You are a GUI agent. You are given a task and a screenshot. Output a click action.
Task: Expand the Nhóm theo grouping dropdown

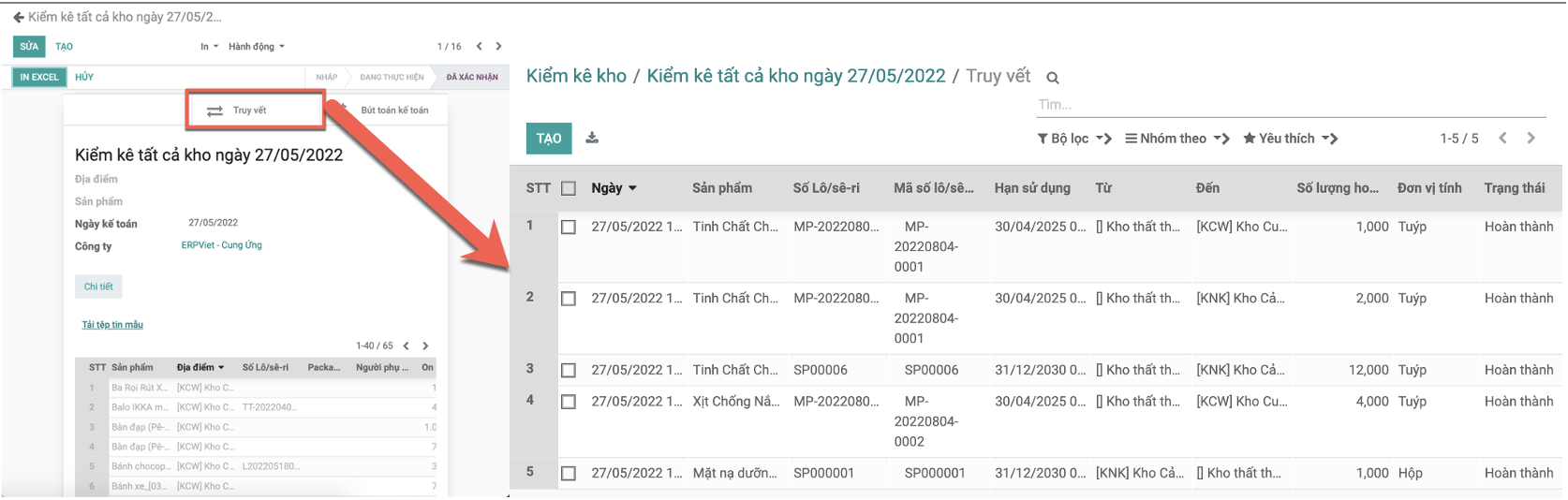point(1177,139)
